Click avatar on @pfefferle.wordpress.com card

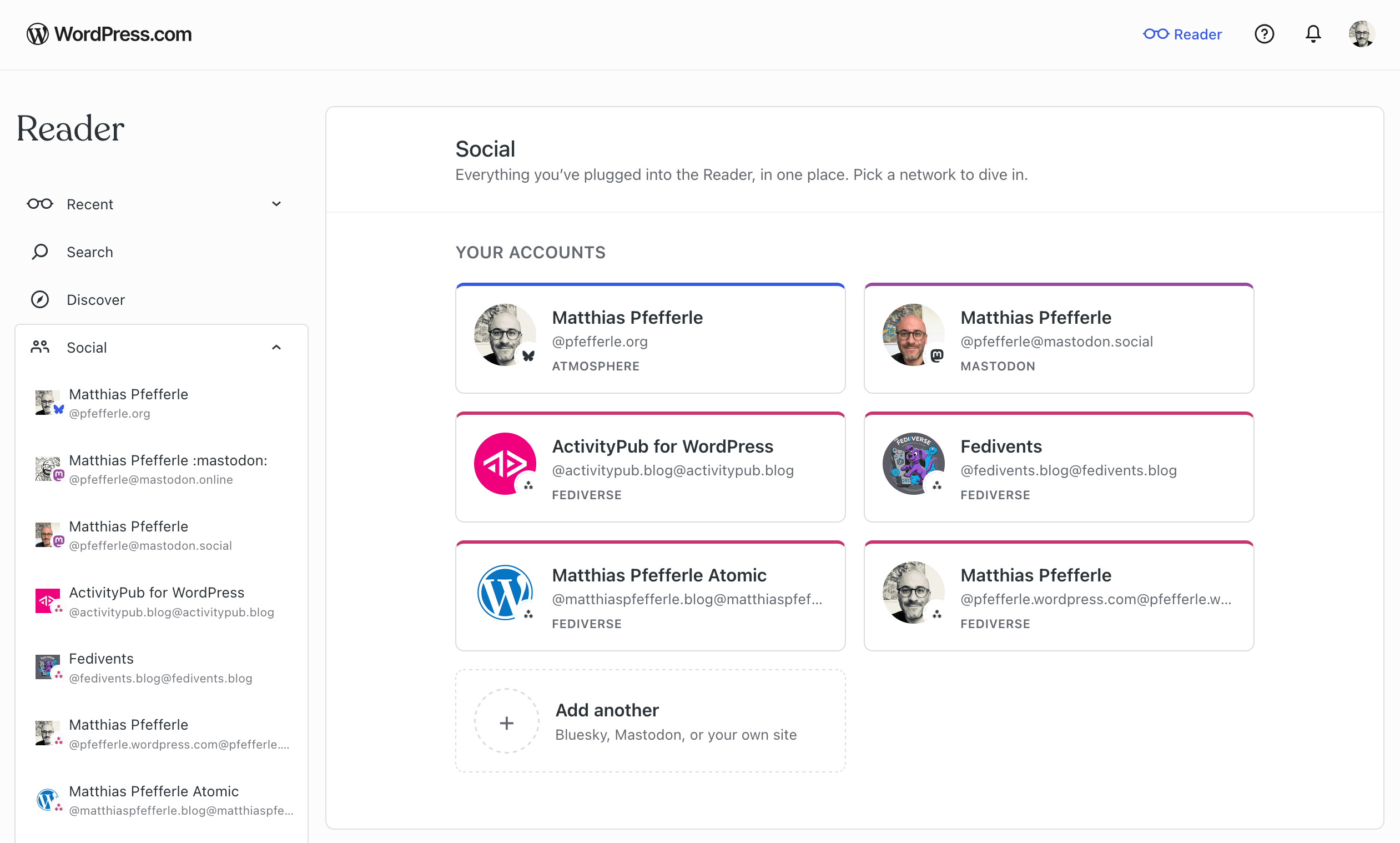click(x=913, y=593)
